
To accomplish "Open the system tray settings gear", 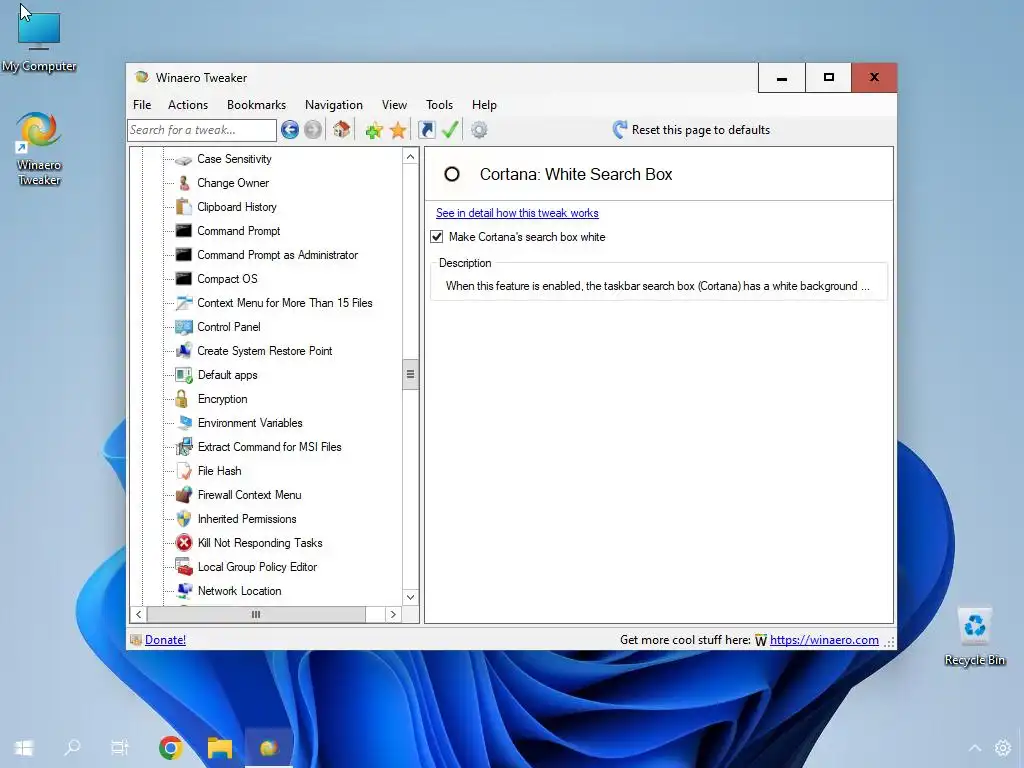I will point(1002,748).
